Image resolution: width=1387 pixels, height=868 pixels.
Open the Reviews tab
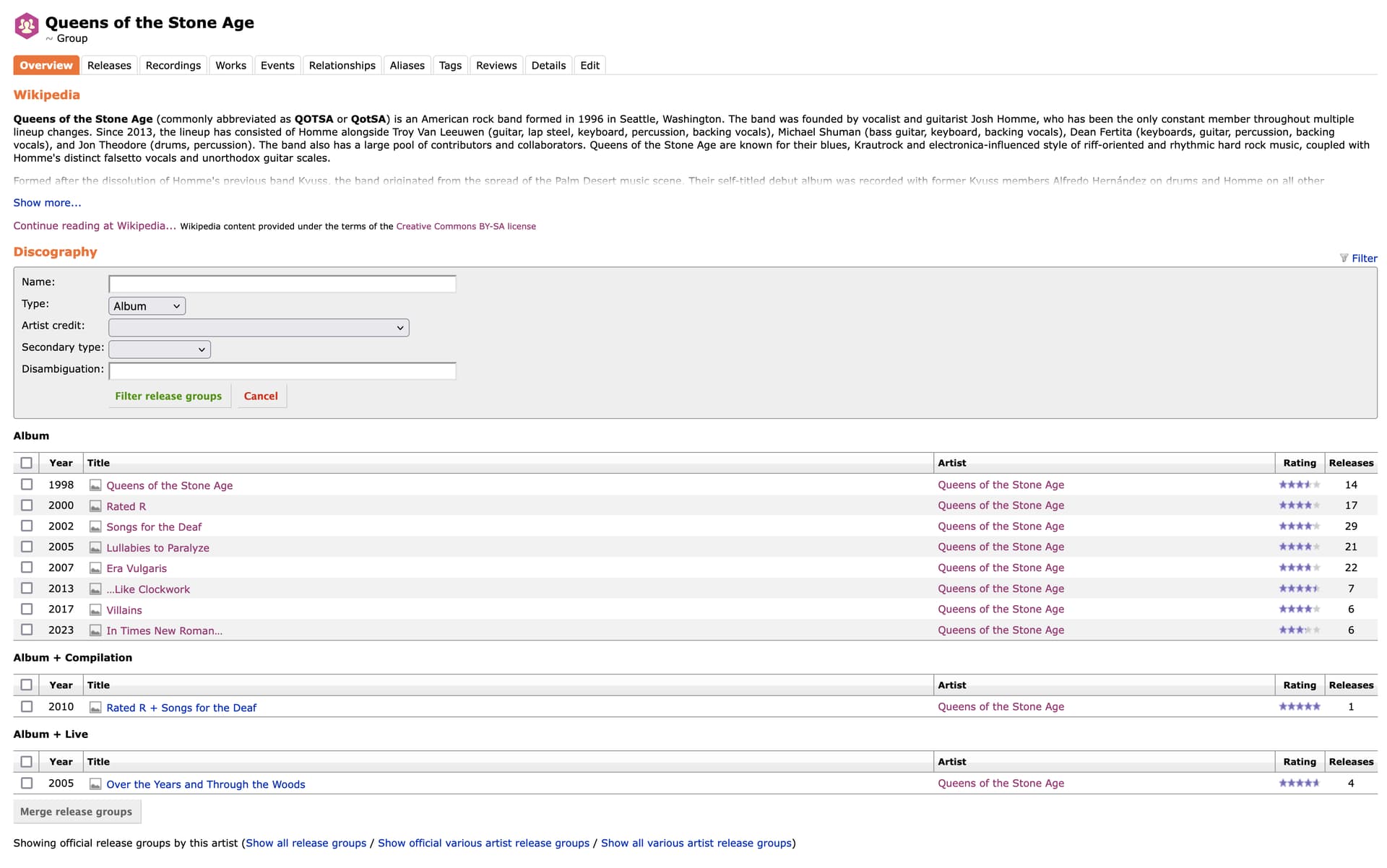[496, 65]
